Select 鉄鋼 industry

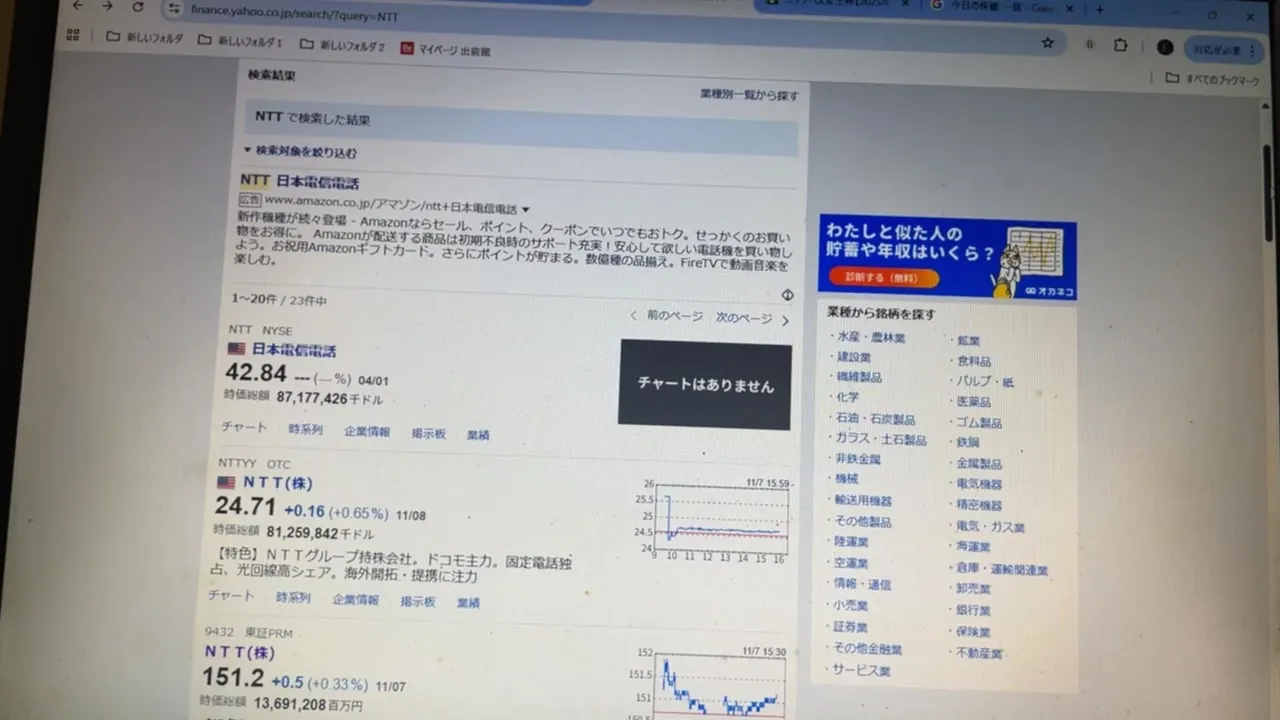pos(968,442)
